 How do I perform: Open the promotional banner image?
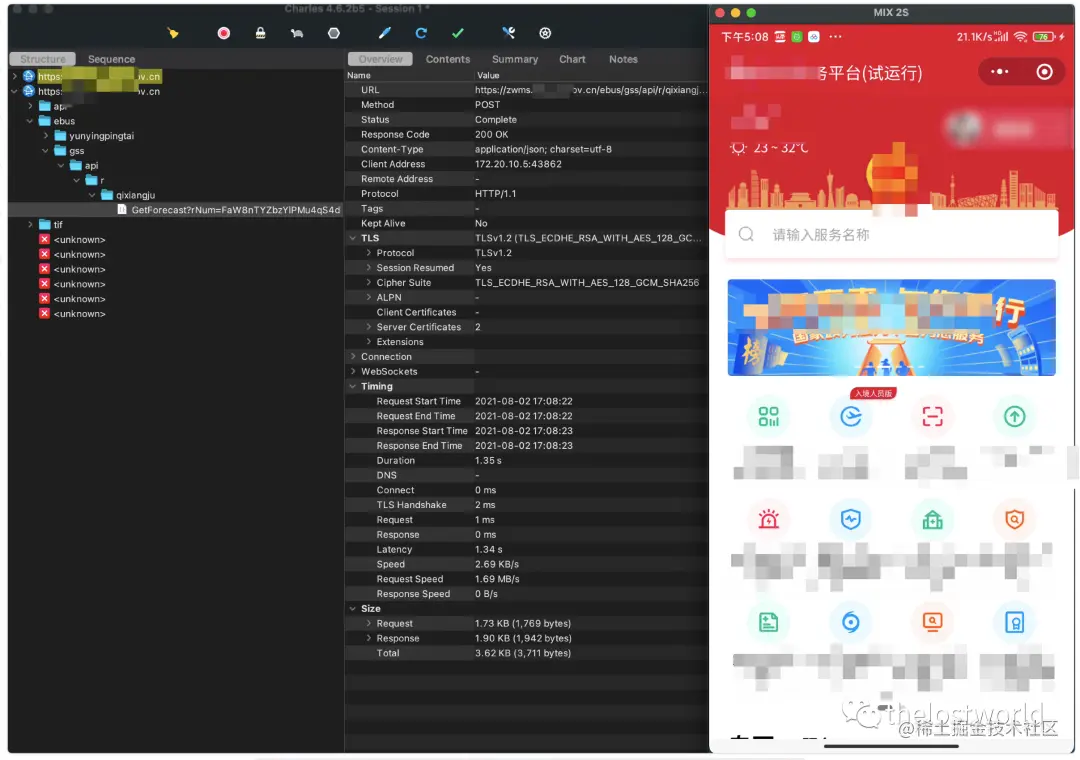click(891, 327)
